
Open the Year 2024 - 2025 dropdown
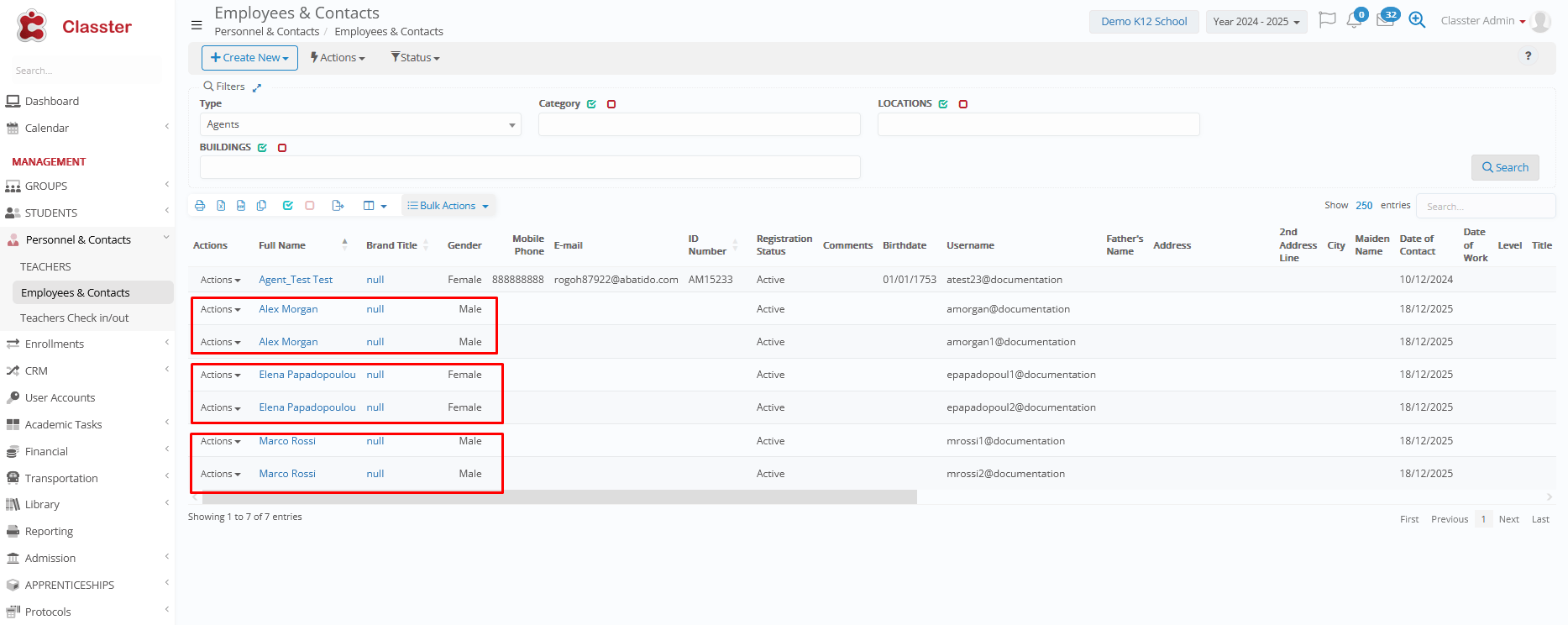[x=1256, y=22]
